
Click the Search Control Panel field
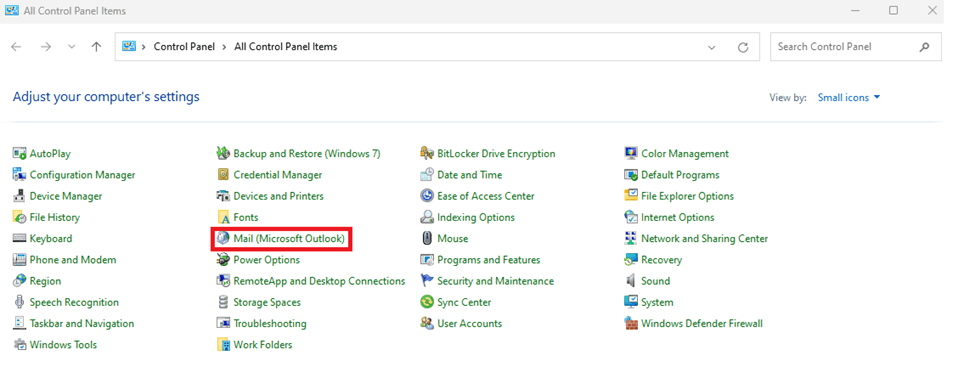click(856, 47)
